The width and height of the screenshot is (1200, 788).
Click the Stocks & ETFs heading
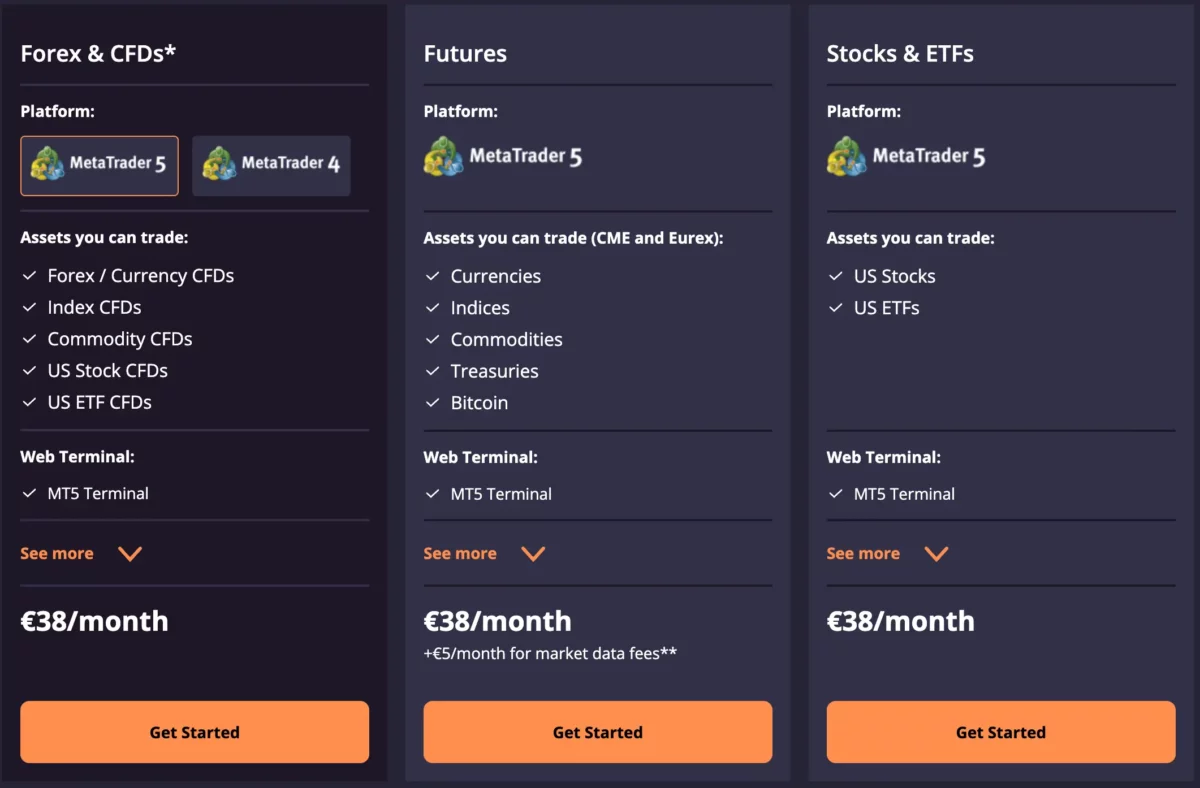click(900, 54)
